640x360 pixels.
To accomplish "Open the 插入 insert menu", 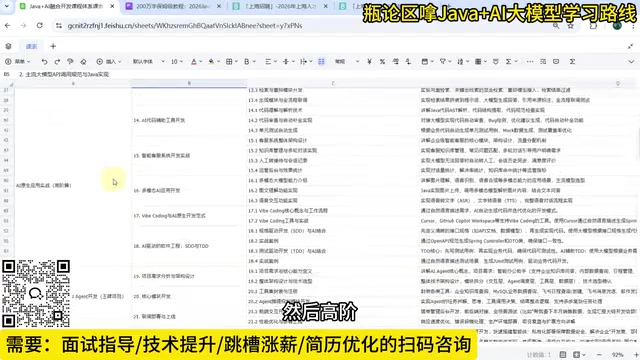I will click(x=109, y=62).
